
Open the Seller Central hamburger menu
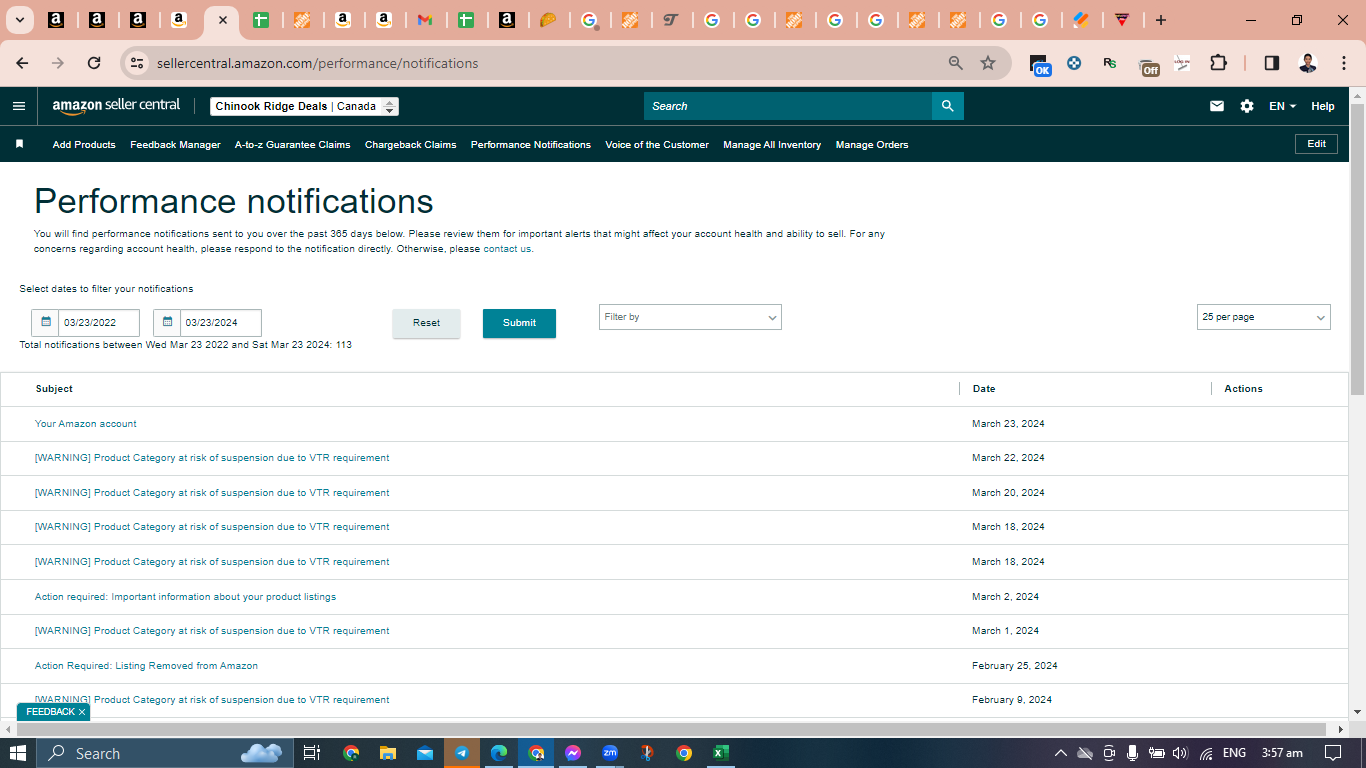point(19,106)
